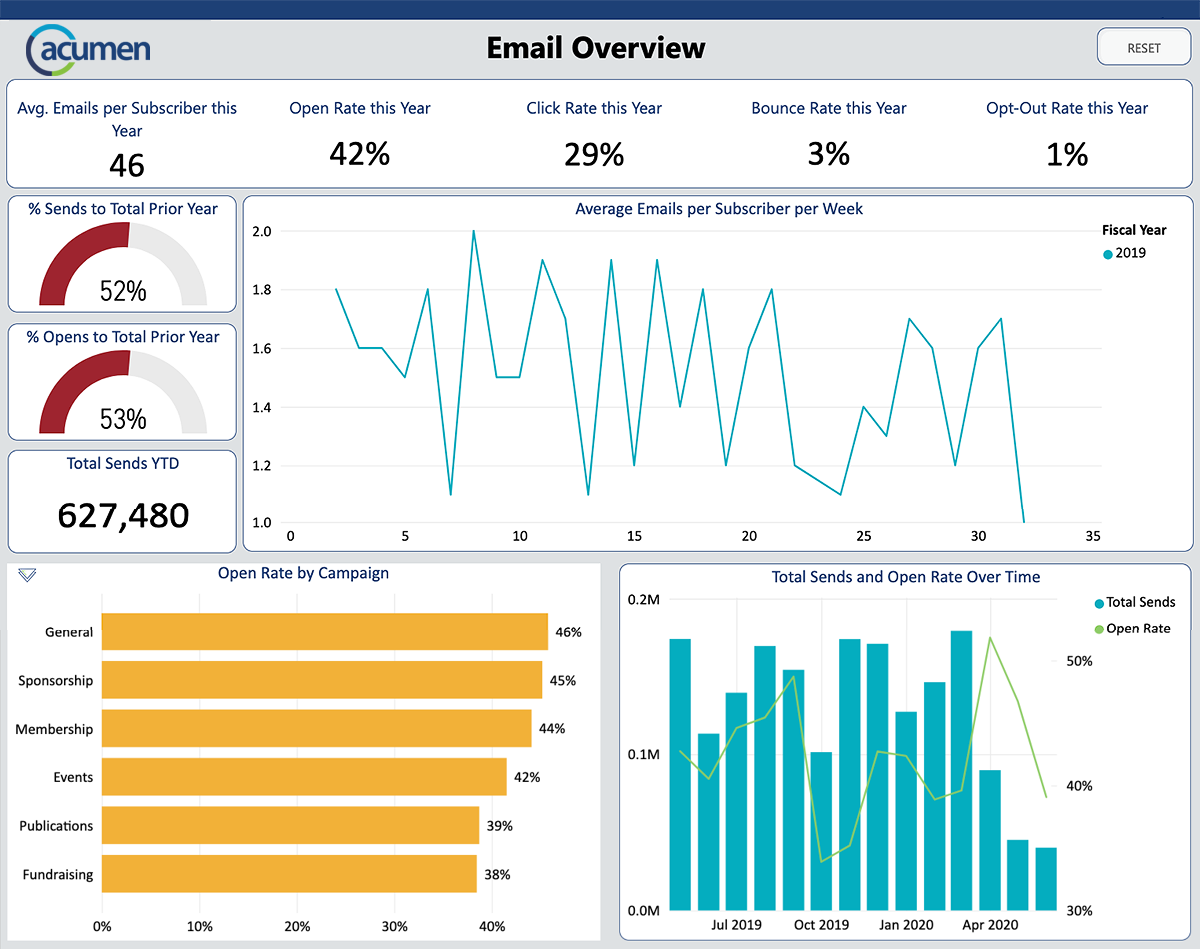
Task: Click the Membership bar at 44%
Action: pyautogui.click(x=316, y=729)
